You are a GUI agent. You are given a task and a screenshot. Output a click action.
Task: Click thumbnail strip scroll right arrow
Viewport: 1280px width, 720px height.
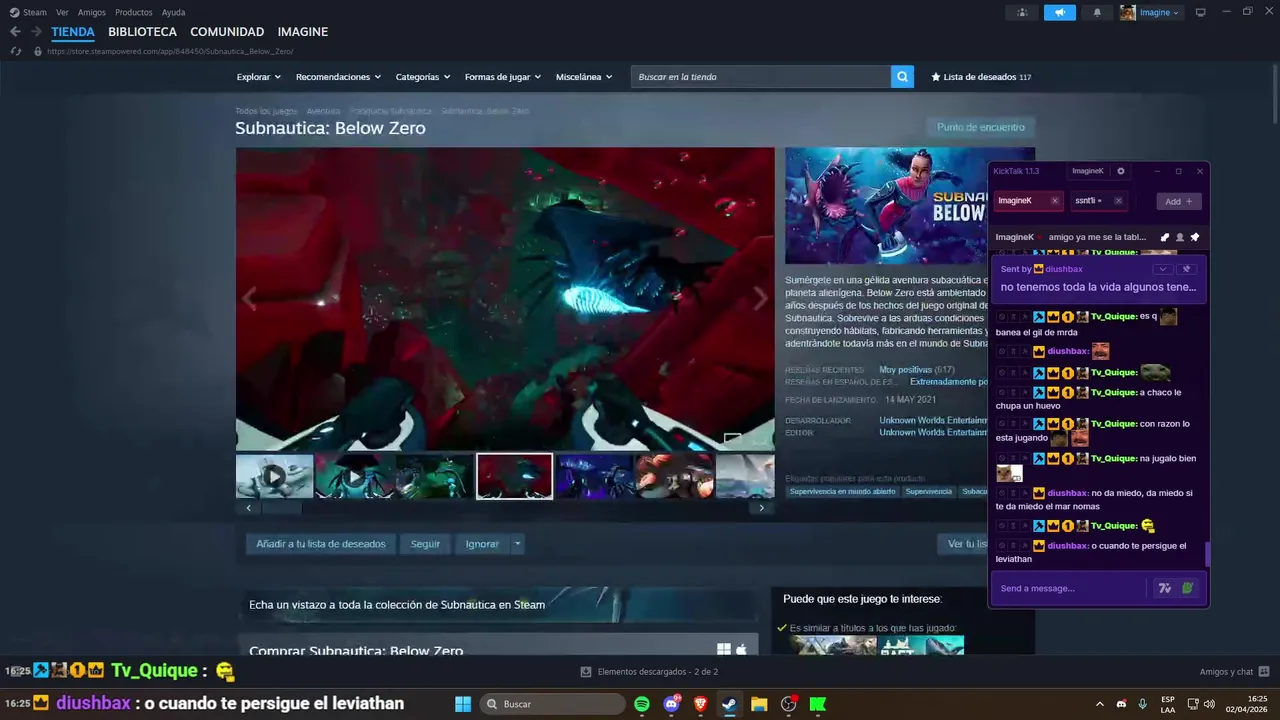pos(761,508)
